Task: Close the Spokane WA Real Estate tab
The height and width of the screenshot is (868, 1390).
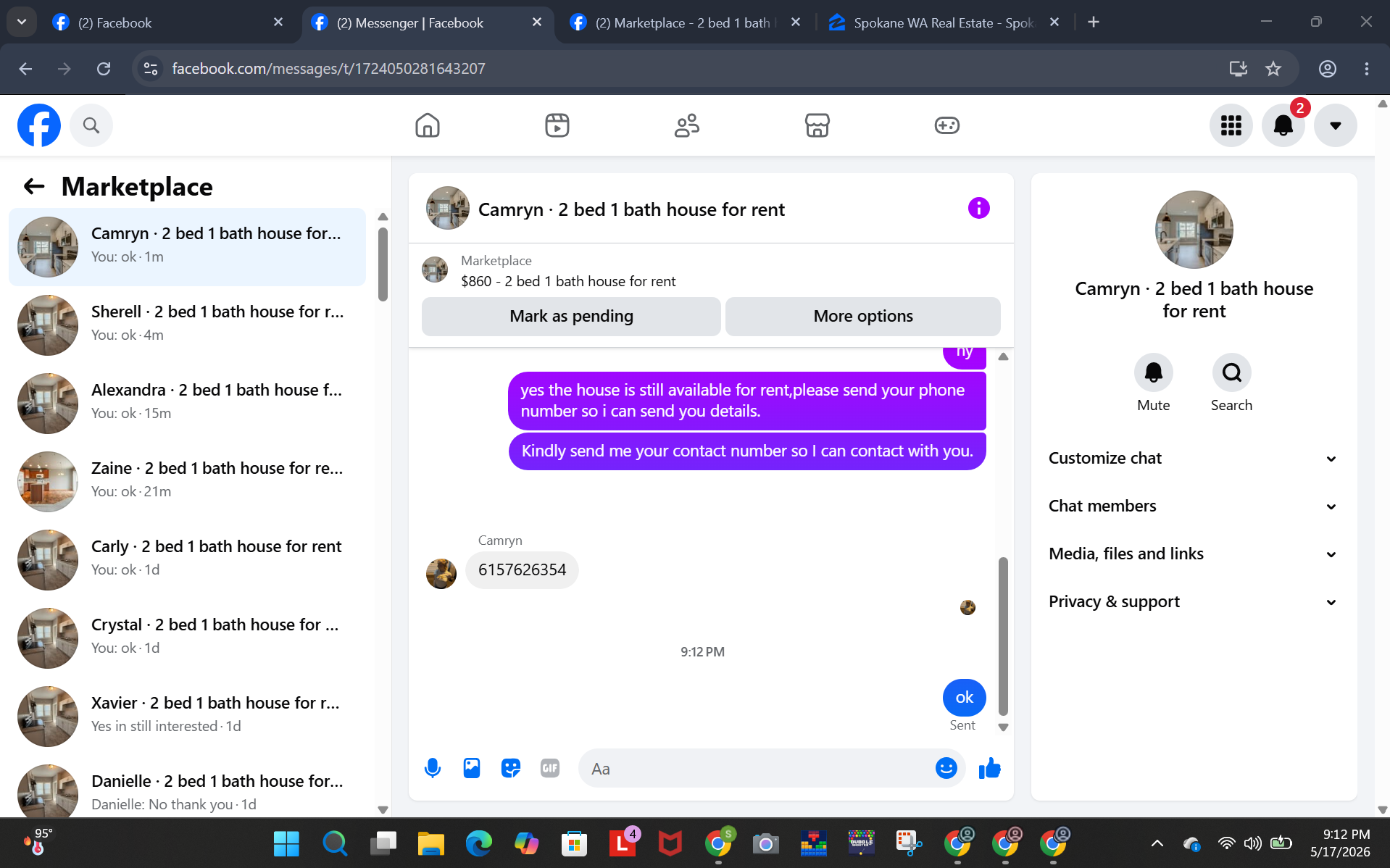Action: coord(1054,22)
